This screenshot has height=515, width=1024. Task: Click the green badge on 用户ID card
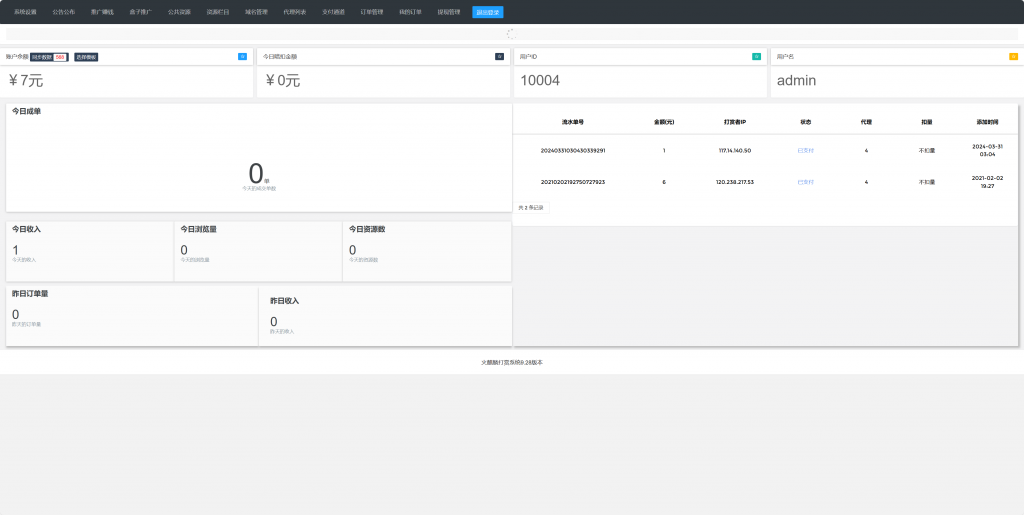[x=756, y=57]
